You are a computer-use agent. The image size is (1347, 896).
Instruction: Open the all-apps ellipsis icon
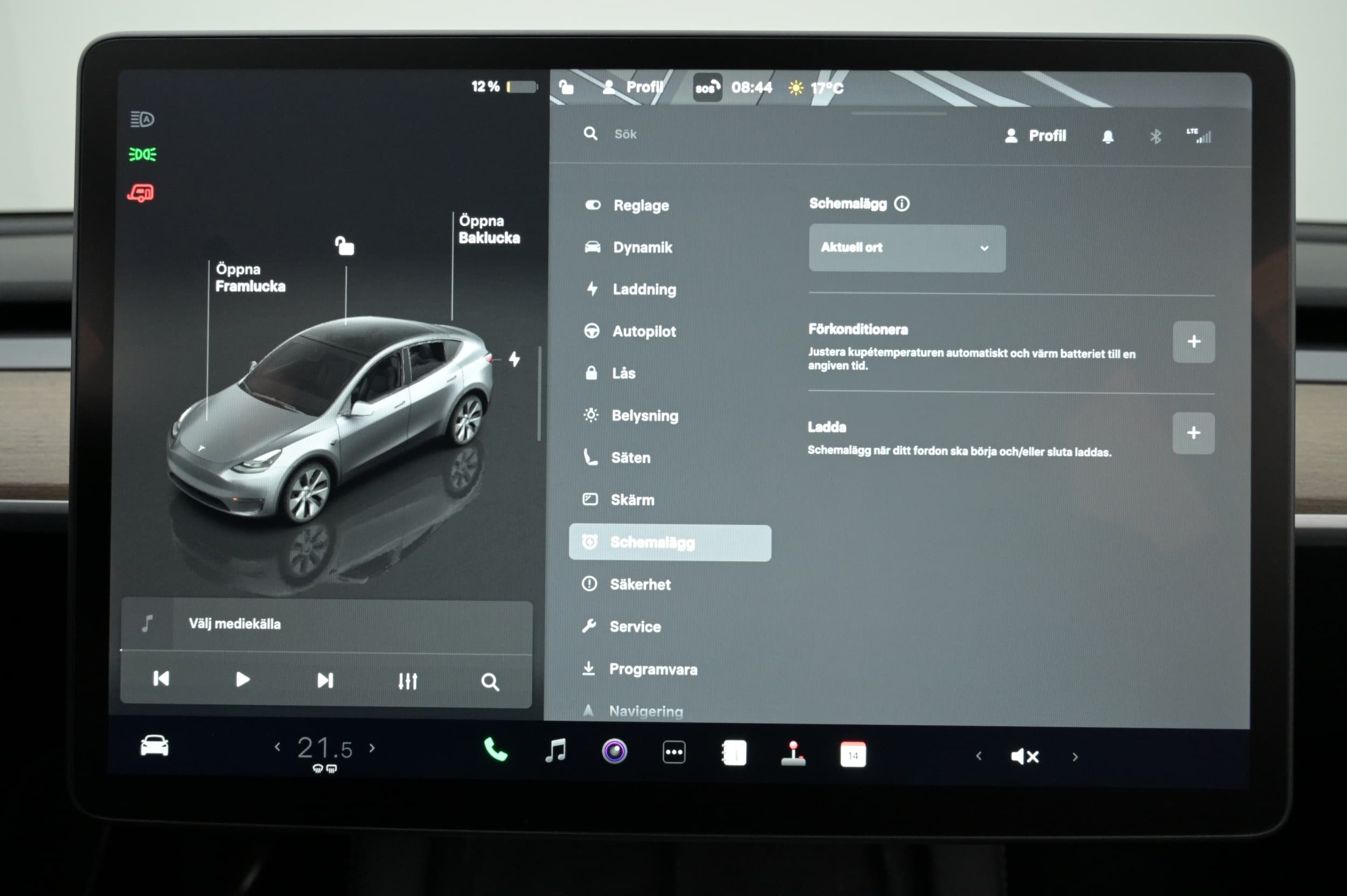point(674,753)
